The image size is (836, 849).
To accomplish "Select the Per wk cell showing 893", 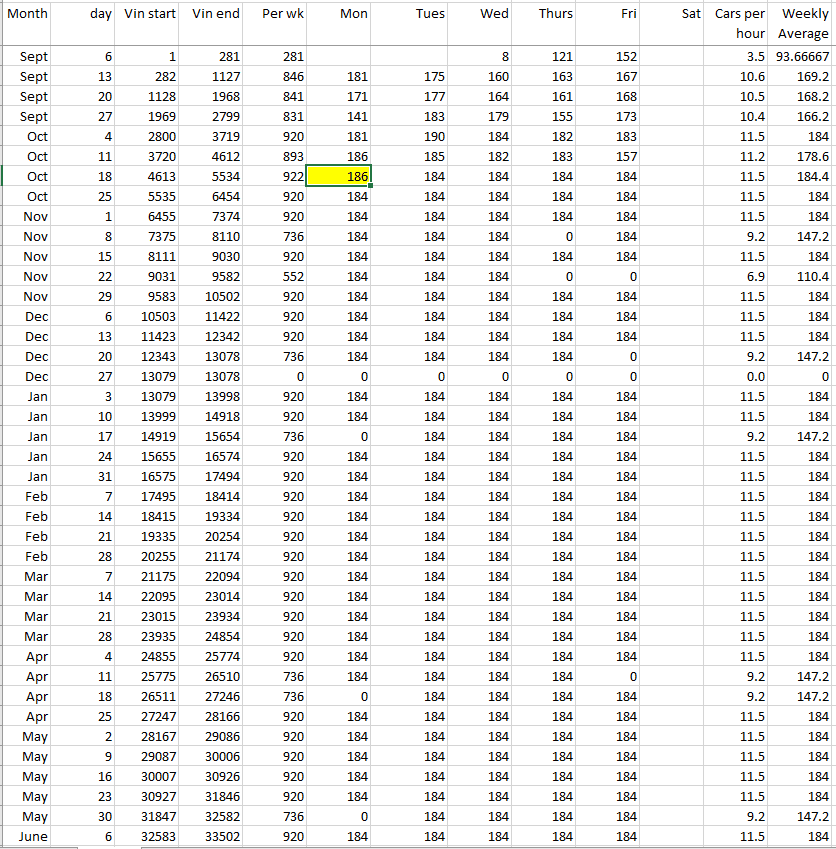I will (275, 156).
